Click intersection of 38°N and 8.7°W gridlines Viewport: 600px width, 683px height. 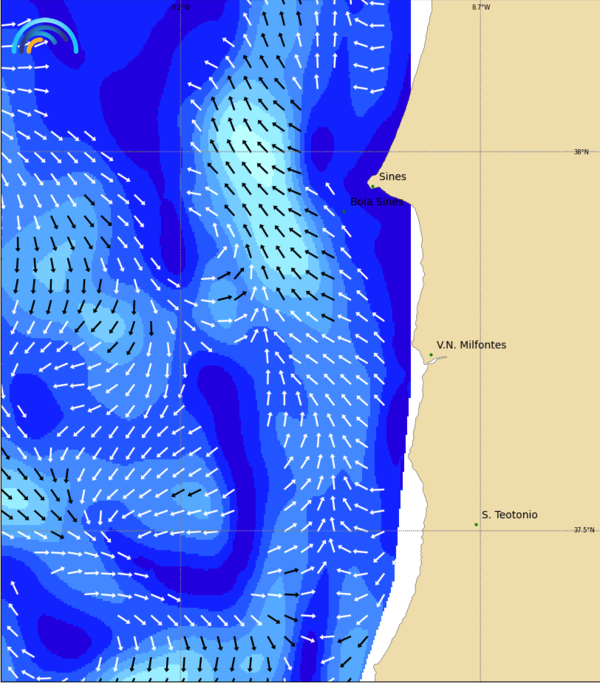coord(480,152)
